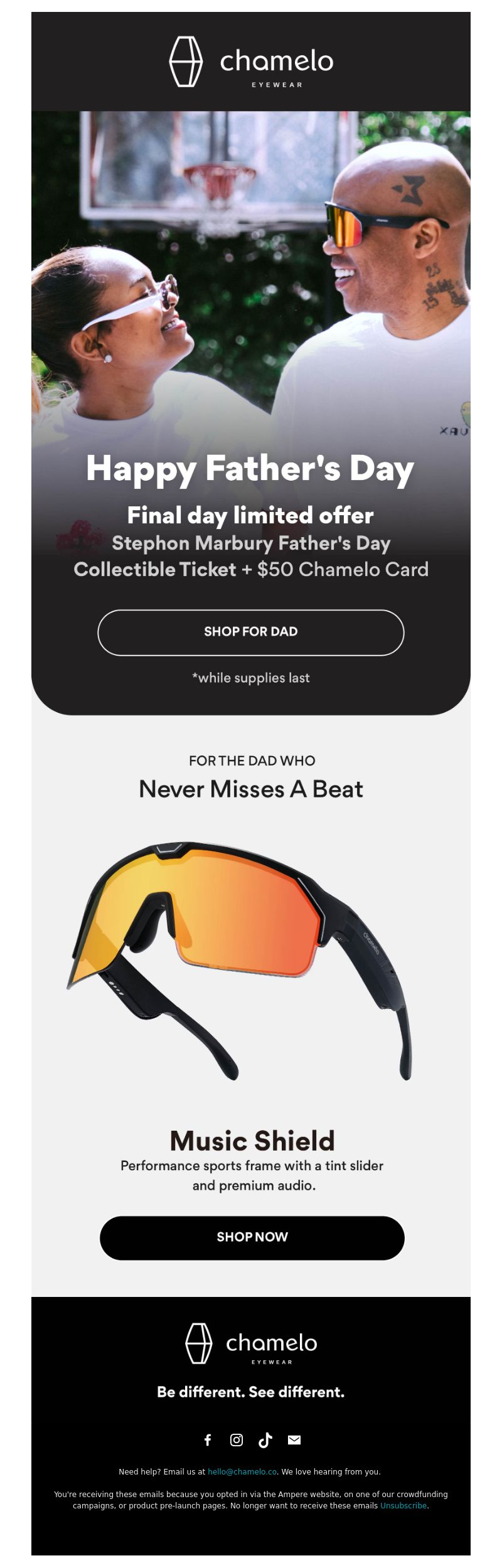Click the email envelope icon
This screenshot has width=502, height=1568.
point(294,1439)
